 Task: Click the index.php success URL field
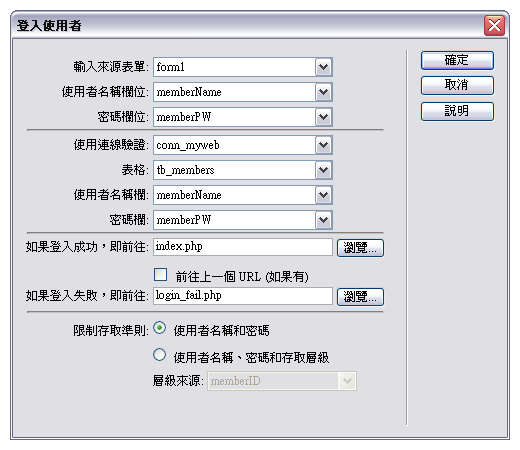[243, 247]
